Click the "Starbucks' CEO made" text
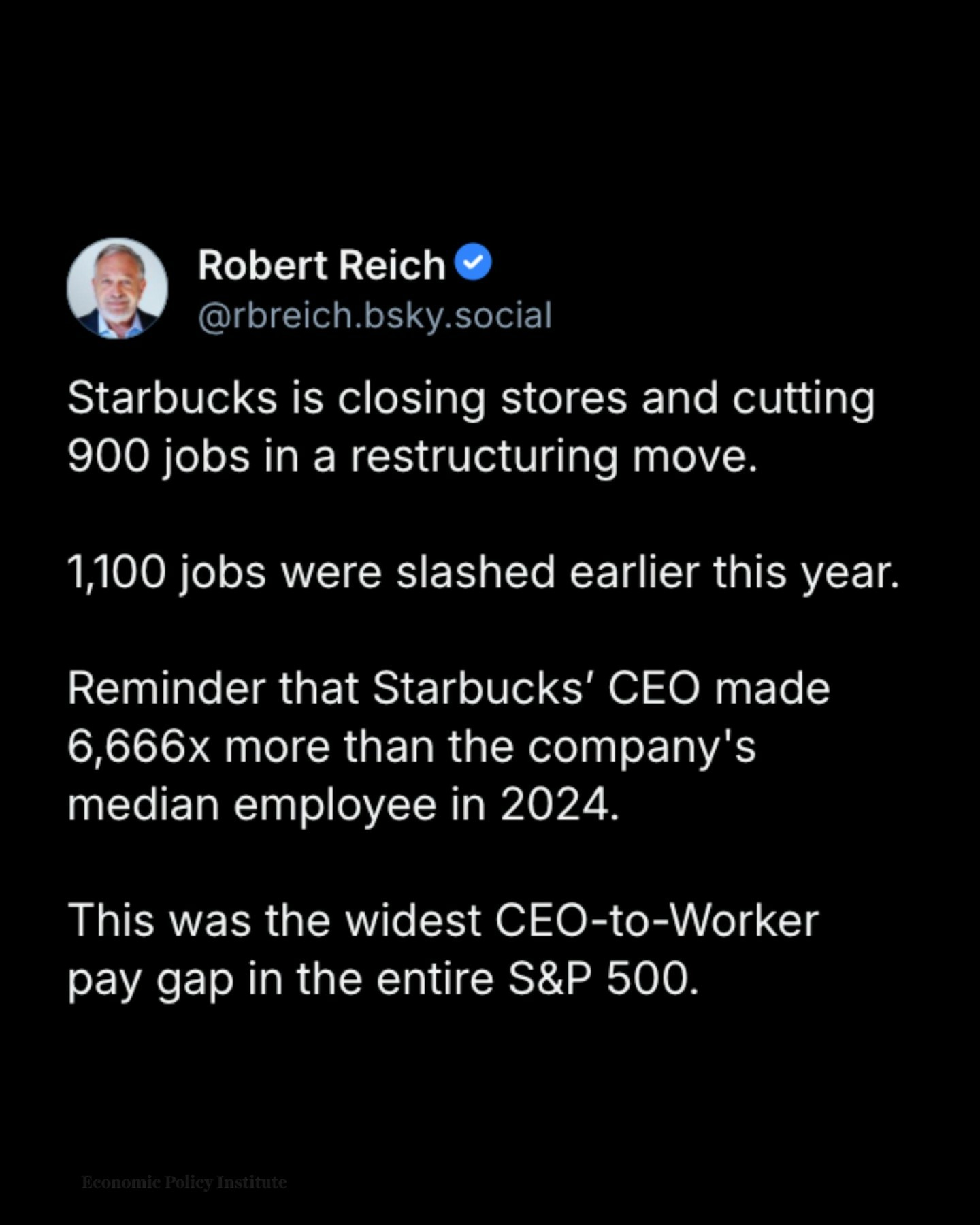 click(x=601, y=689)
